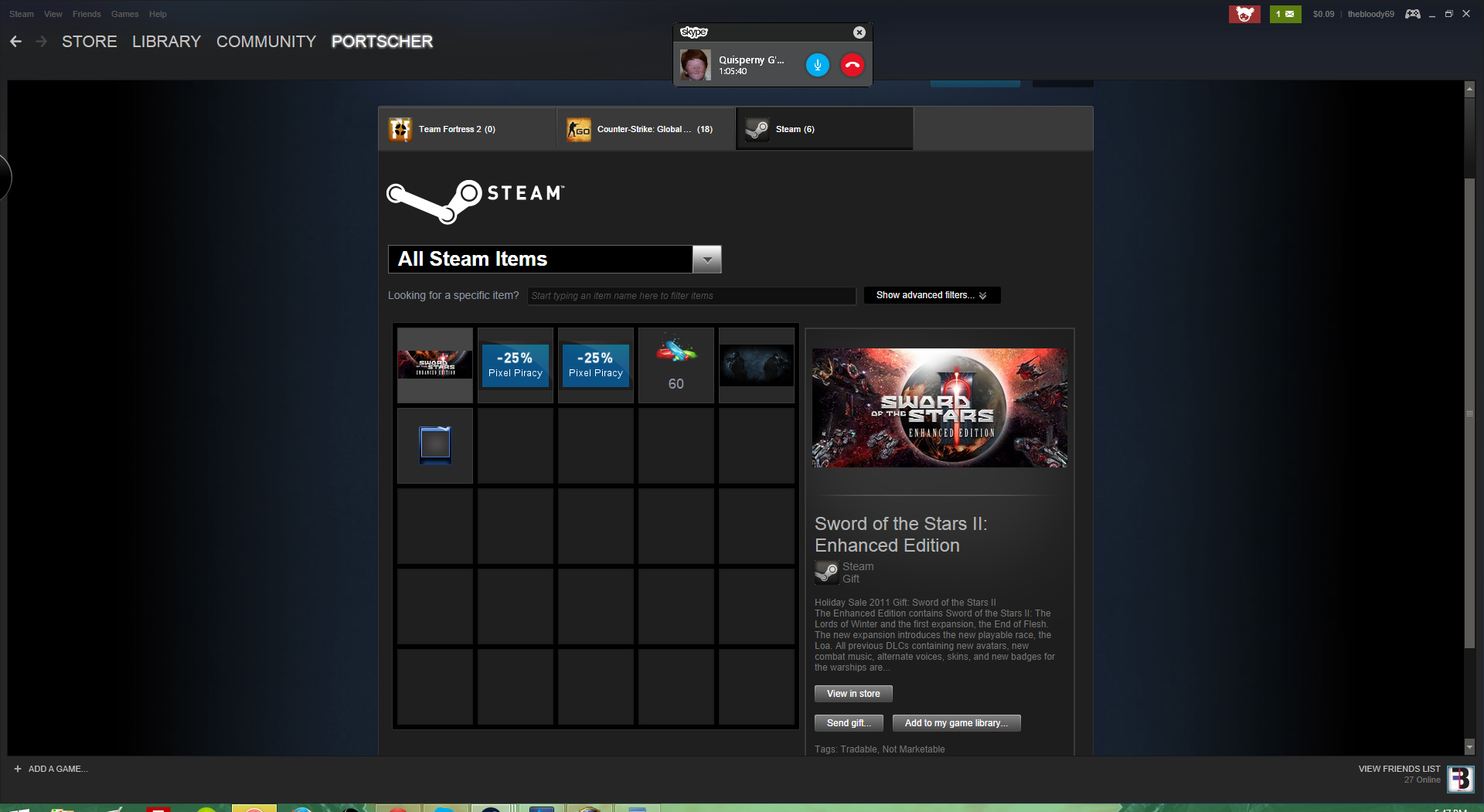Click the plus icon beside Add a Game
Viewport: 1484px width, 812px height.
pyautogui.click(x=18, y=769)
